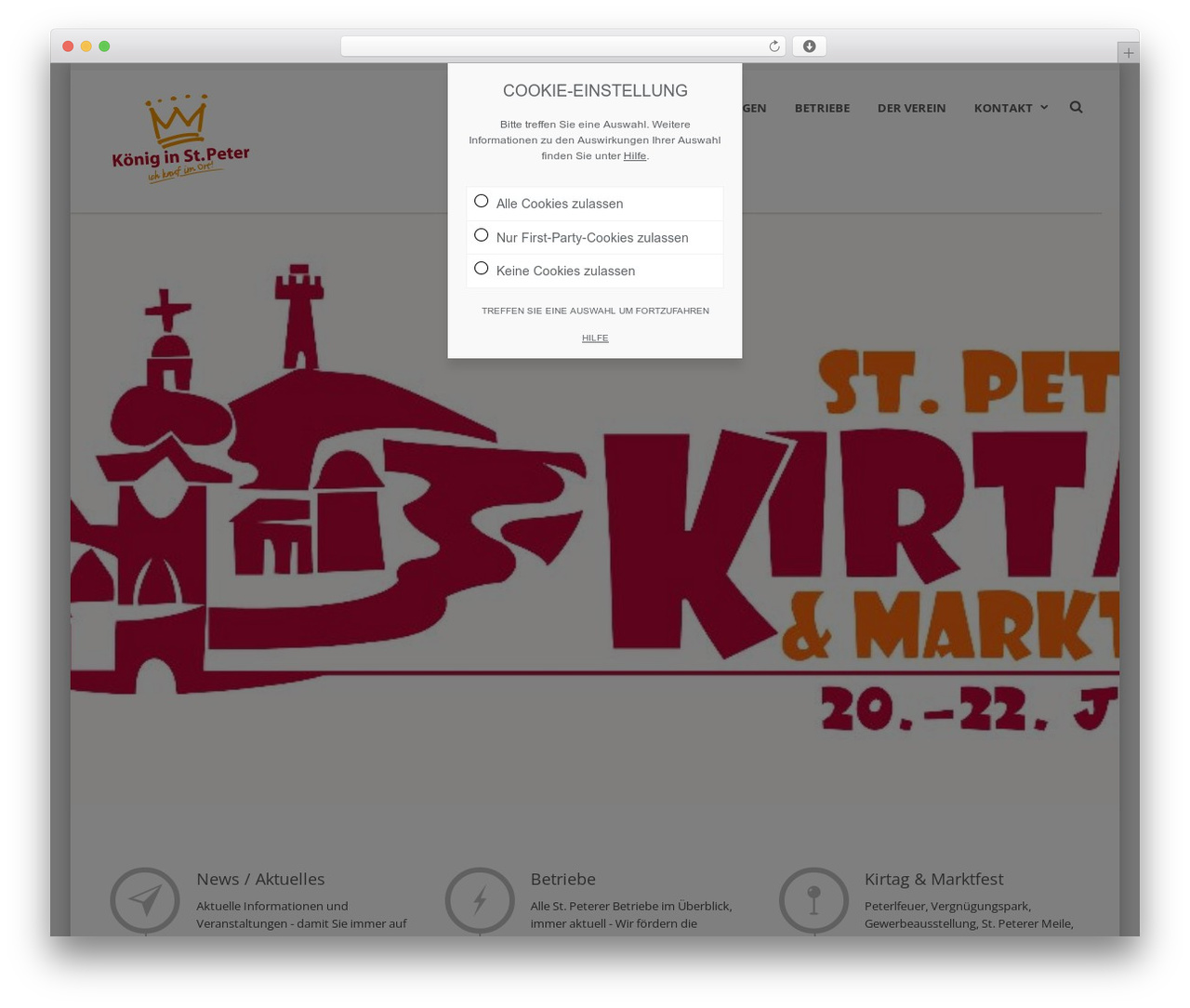Click the macOS green fullscreen window button
The image size is (1190, 1008).
coord(104,46)
